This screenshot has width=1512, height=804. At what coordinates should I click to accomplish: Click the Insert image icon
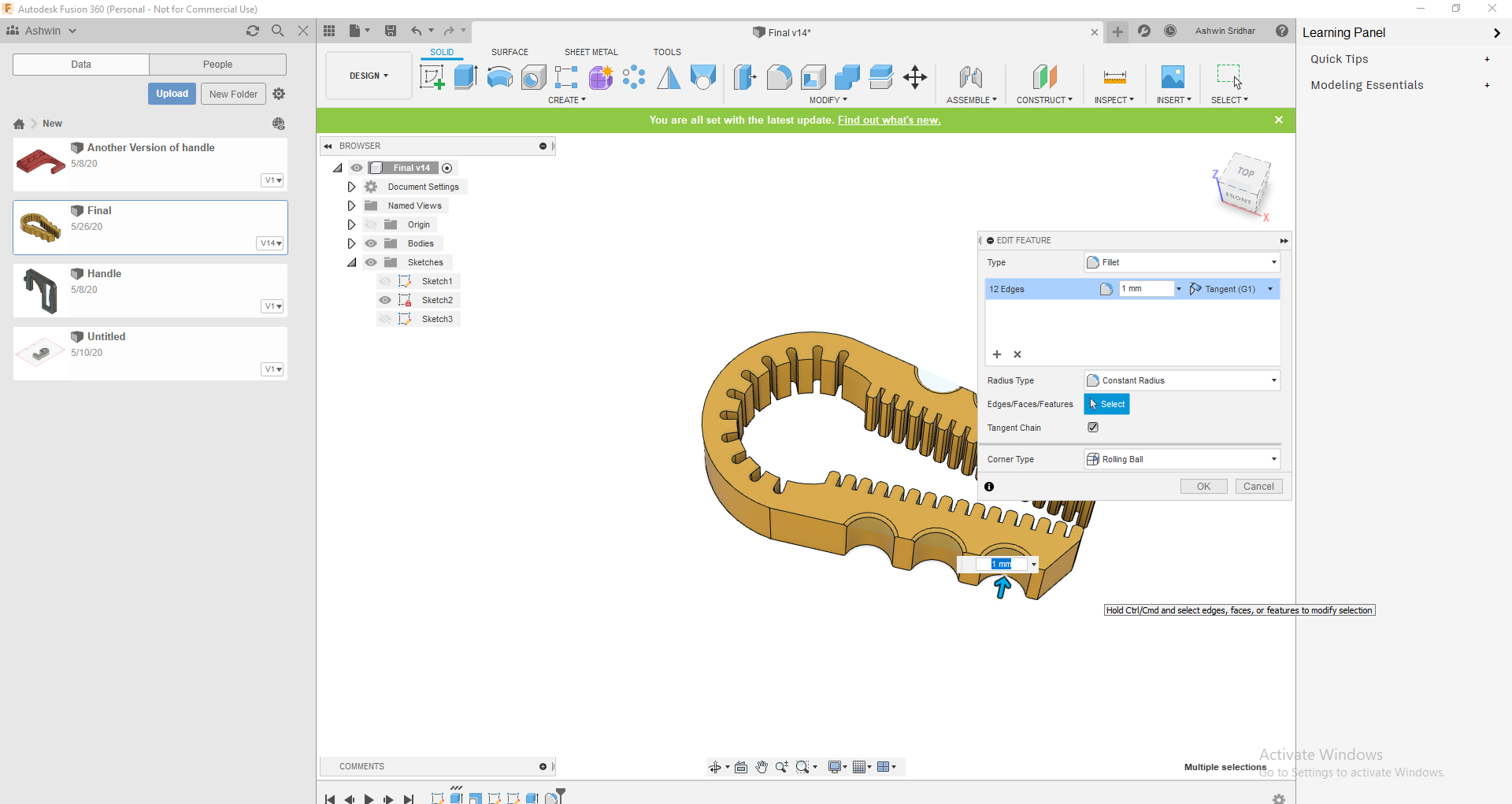[x=1173, y=77]
